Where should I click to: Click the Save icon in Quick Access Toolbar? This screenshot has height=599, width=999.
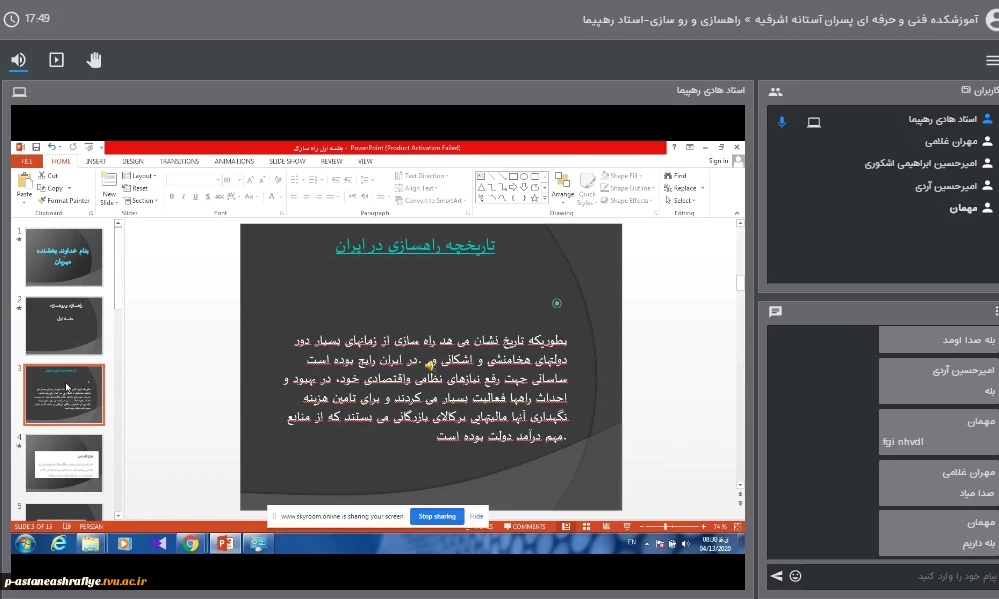click(36, 147)
